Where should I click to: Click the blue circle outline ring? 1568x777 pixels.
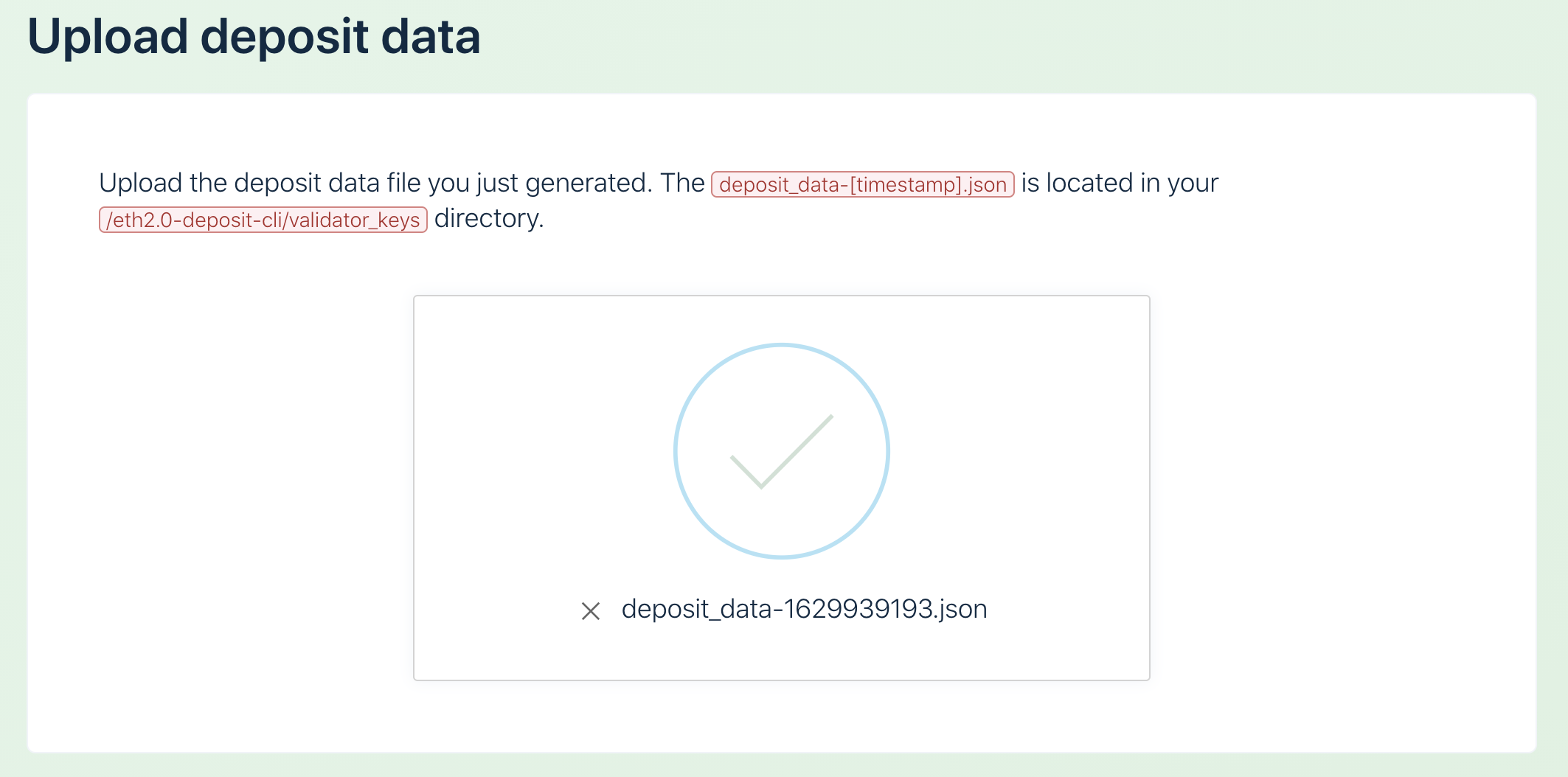pos(676,451)
